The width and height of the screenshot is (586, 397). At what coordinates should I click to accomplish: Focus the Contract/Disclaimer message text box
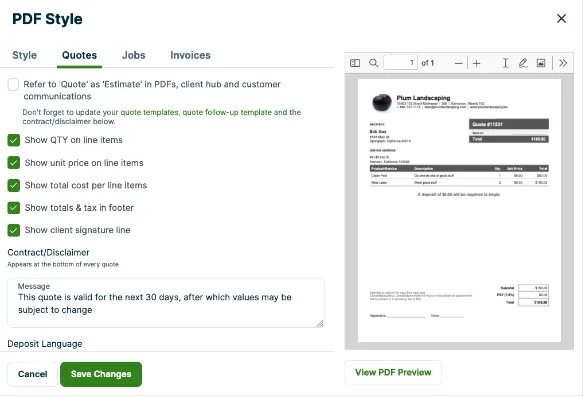(166, 303)
